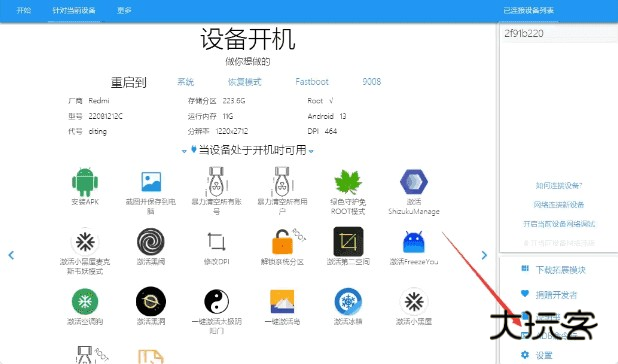Activate 小黑屋 snowflake icon in third row

(x=414, y=301)
